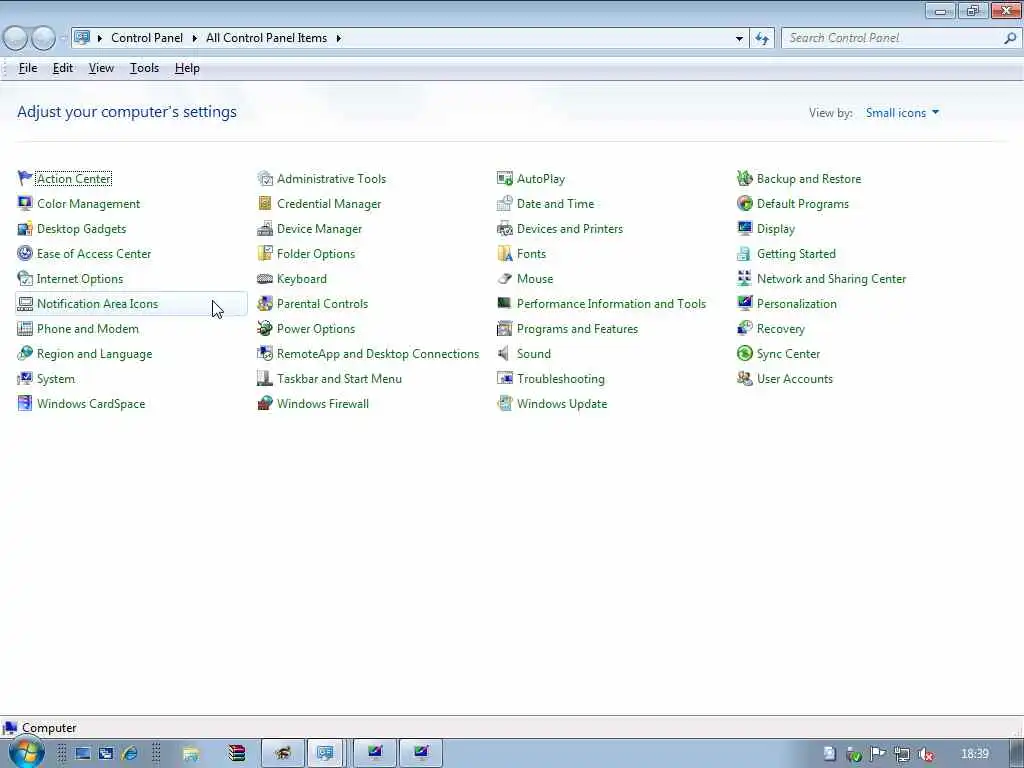This screenshot has height=768, width=1024.
Task: Open Region and Language globe icon
Action: click(25, 353)
